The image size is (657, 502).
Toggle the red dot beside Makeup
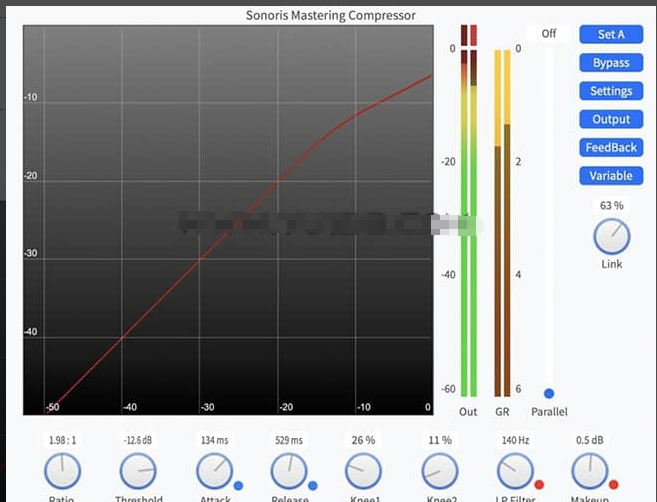point(613,485)
